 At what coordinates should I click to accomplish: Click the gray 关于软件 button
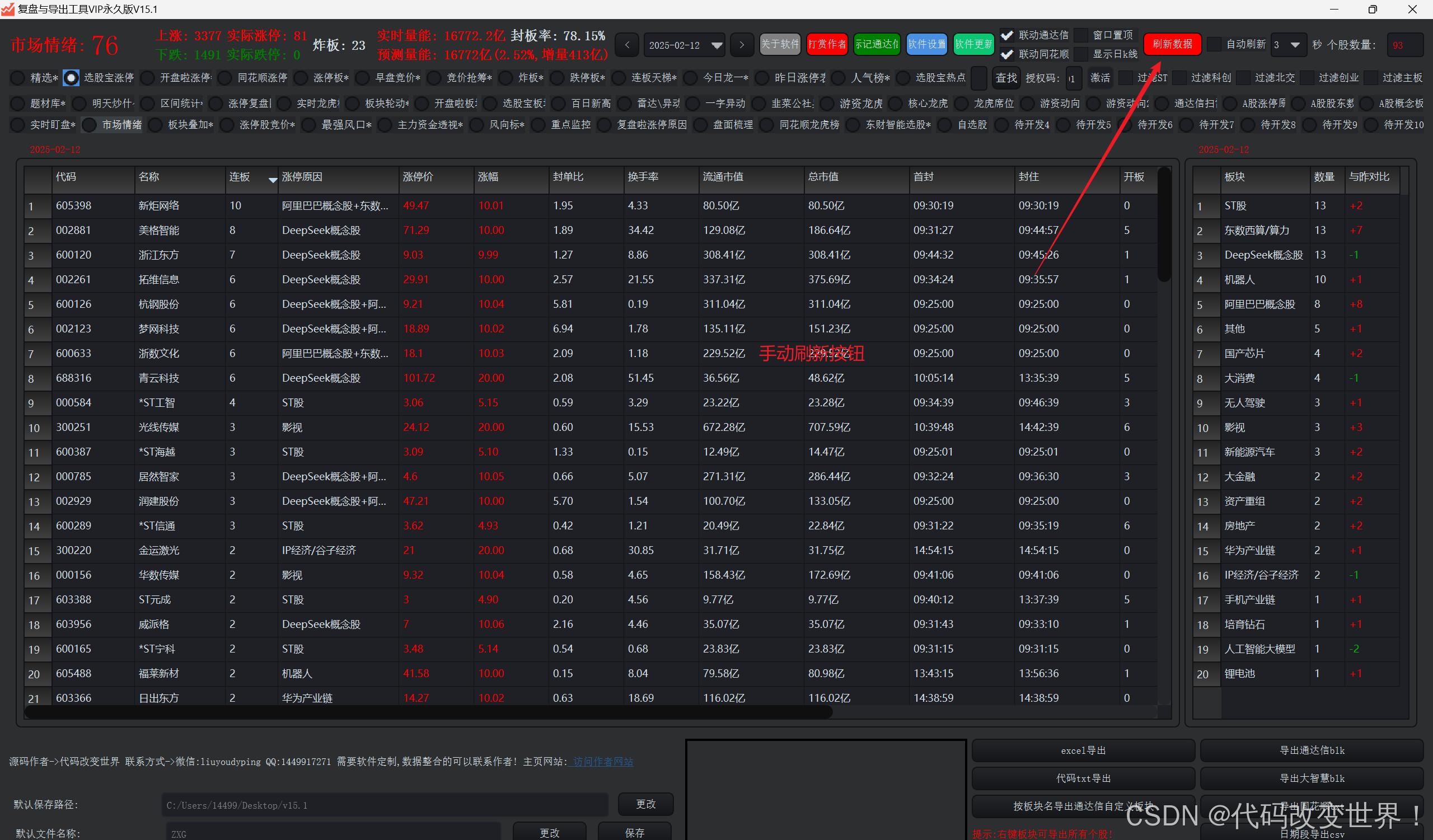point(780,44)
